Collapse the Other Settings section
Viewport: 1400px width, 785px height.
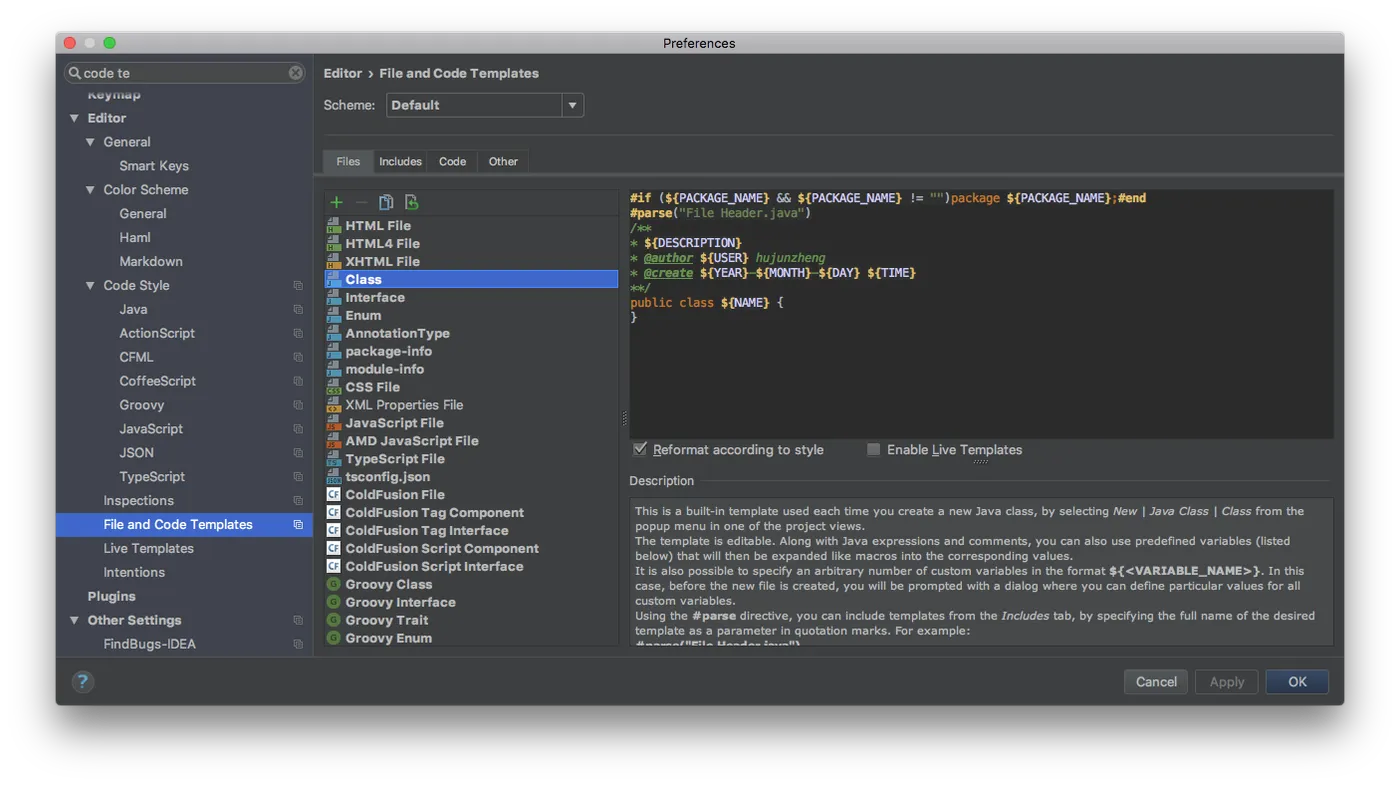click(74, 620)
